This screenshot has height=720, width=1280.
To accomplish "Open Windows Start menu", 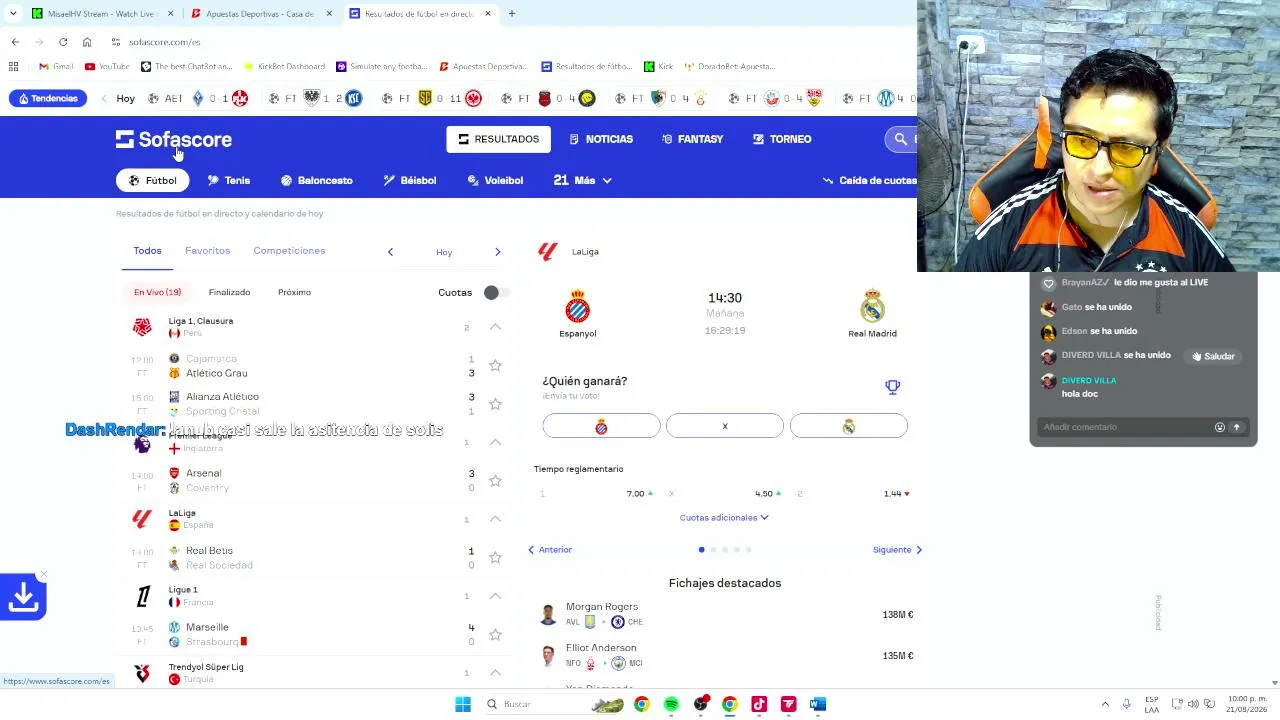I will (463, 704).
